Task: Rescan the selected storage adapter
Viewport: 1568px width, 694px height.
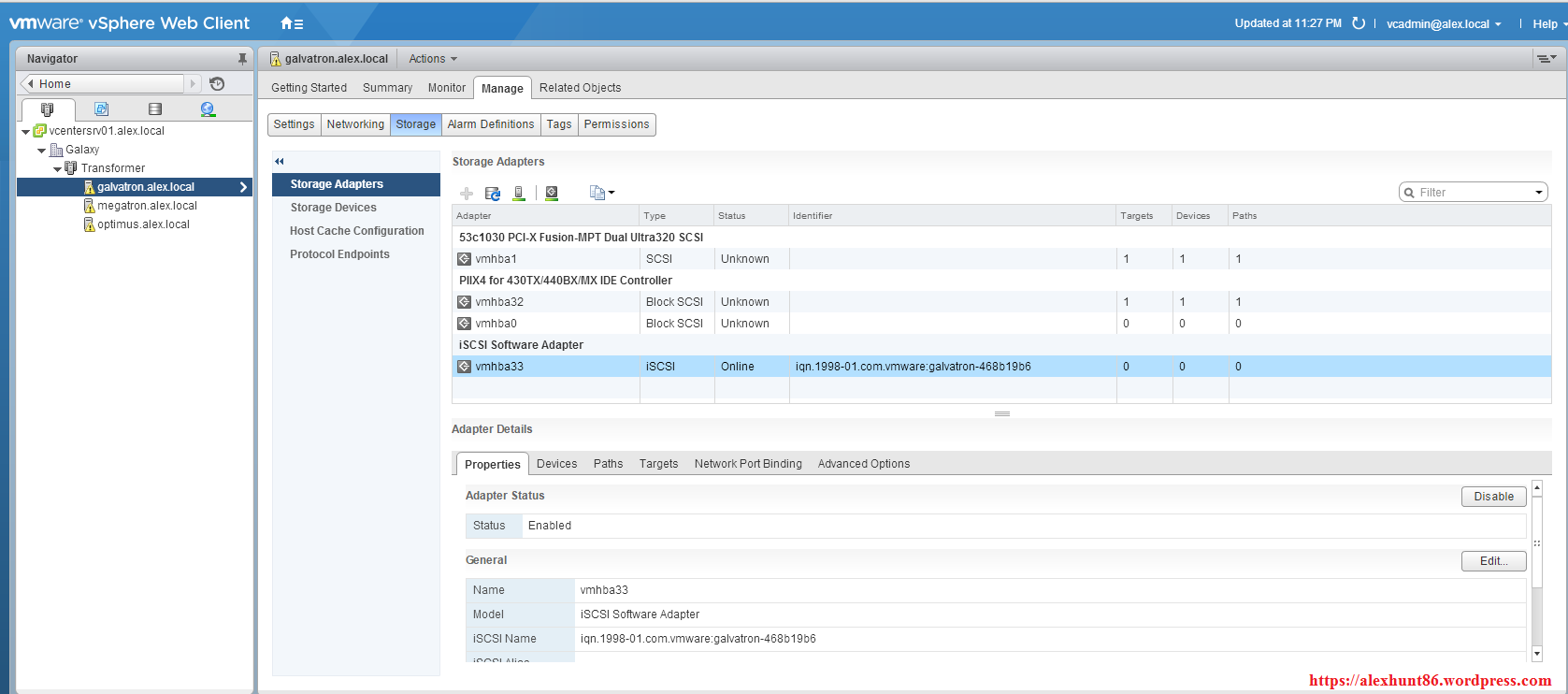Action: click(x=552, y=193)
